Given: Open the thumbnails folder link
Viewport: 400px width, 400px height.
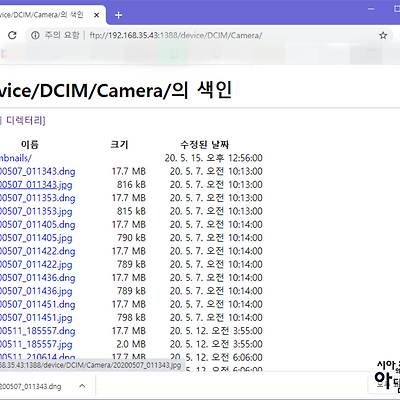Looking at the screenshot, I should click(x=16, y=158).
